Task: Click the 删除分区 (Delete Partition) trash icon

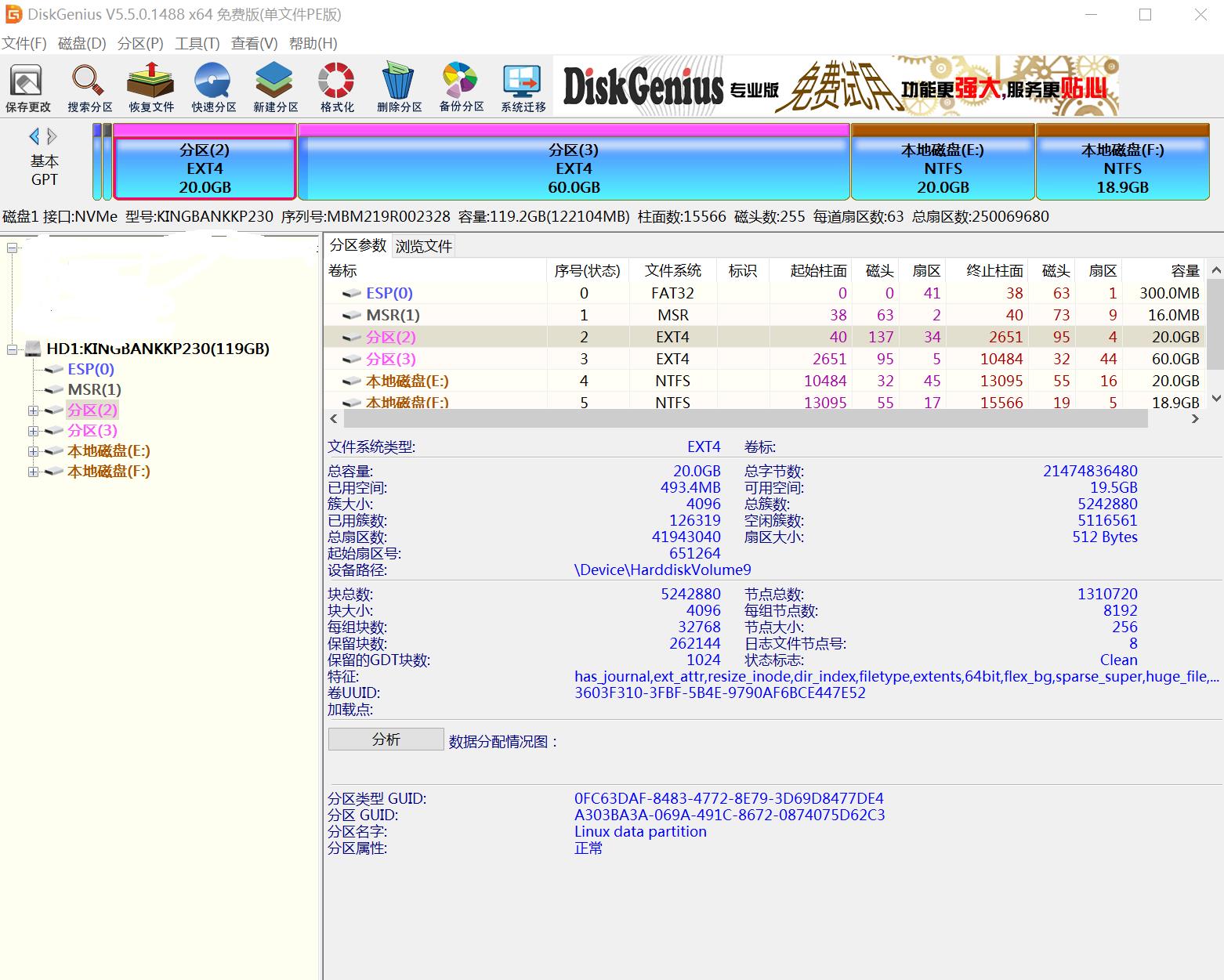Action: click(x=399, y=88)
